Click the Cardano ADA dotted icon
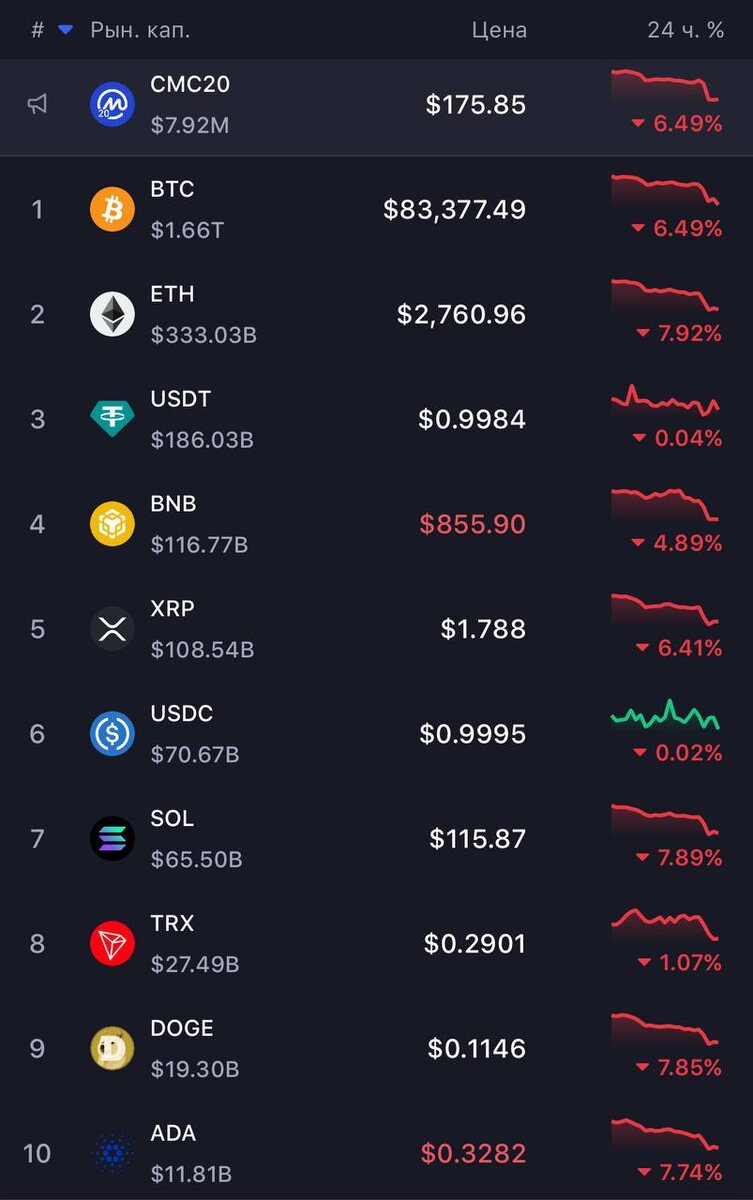 coord(112,1153)
